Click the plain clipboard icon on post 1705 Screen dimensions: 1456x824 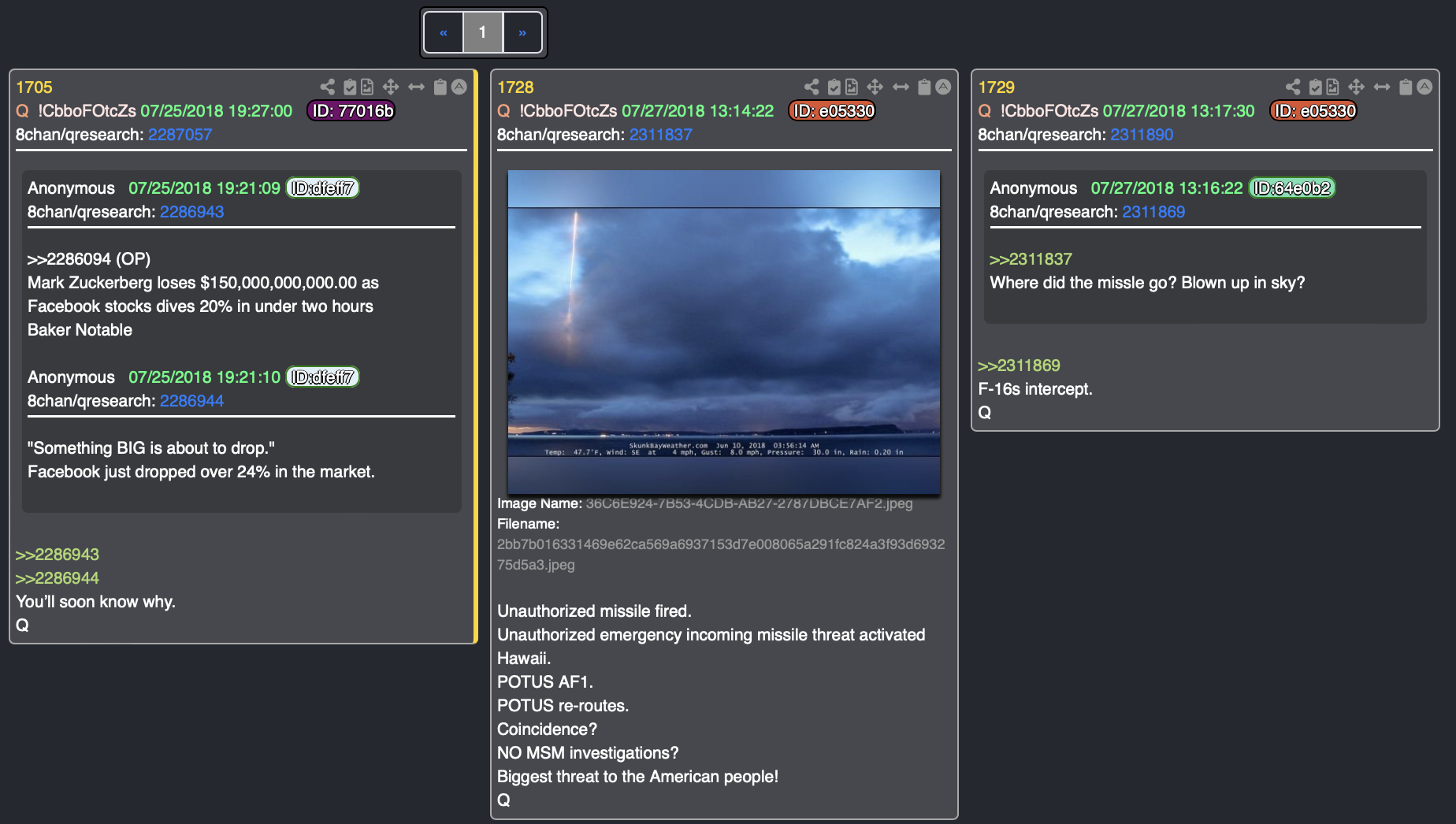pyautogui.click(x=440, y=87)
